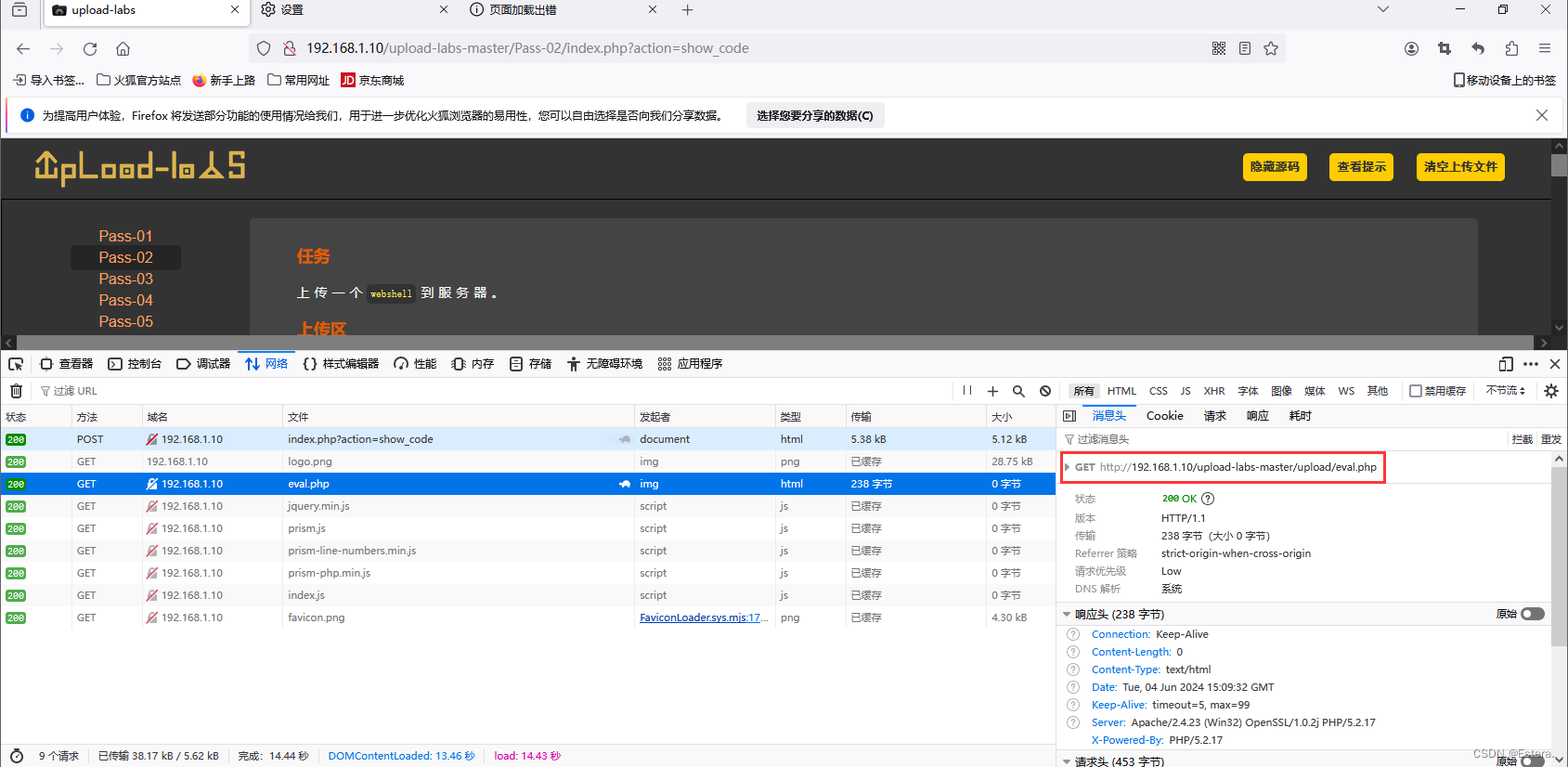Dismiss the data sharing notification bar
This screenshot has width=1568, height=767.
(1542, 115)
